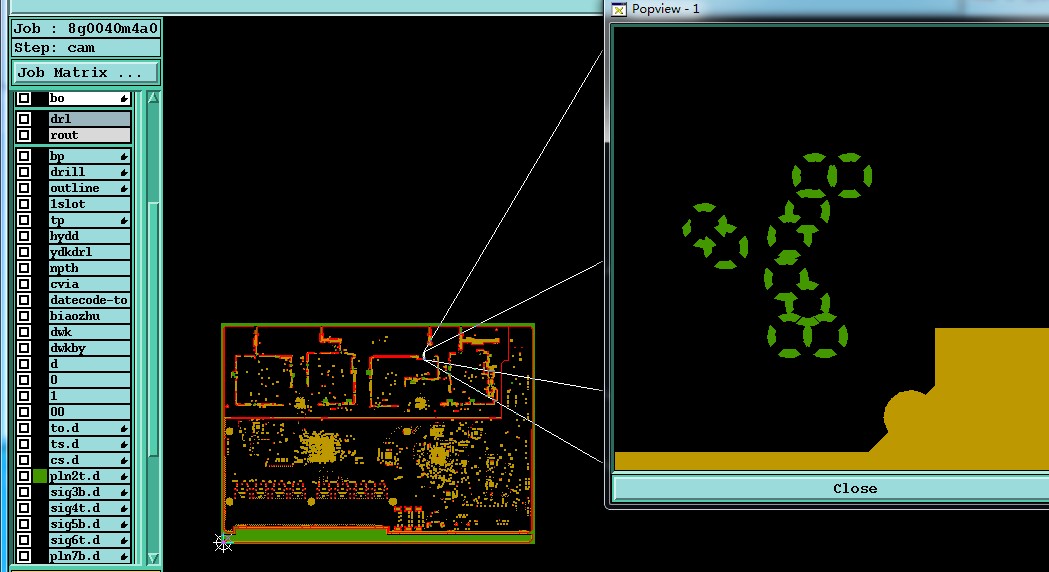Click the marker icon on cs.d layer

124,460
